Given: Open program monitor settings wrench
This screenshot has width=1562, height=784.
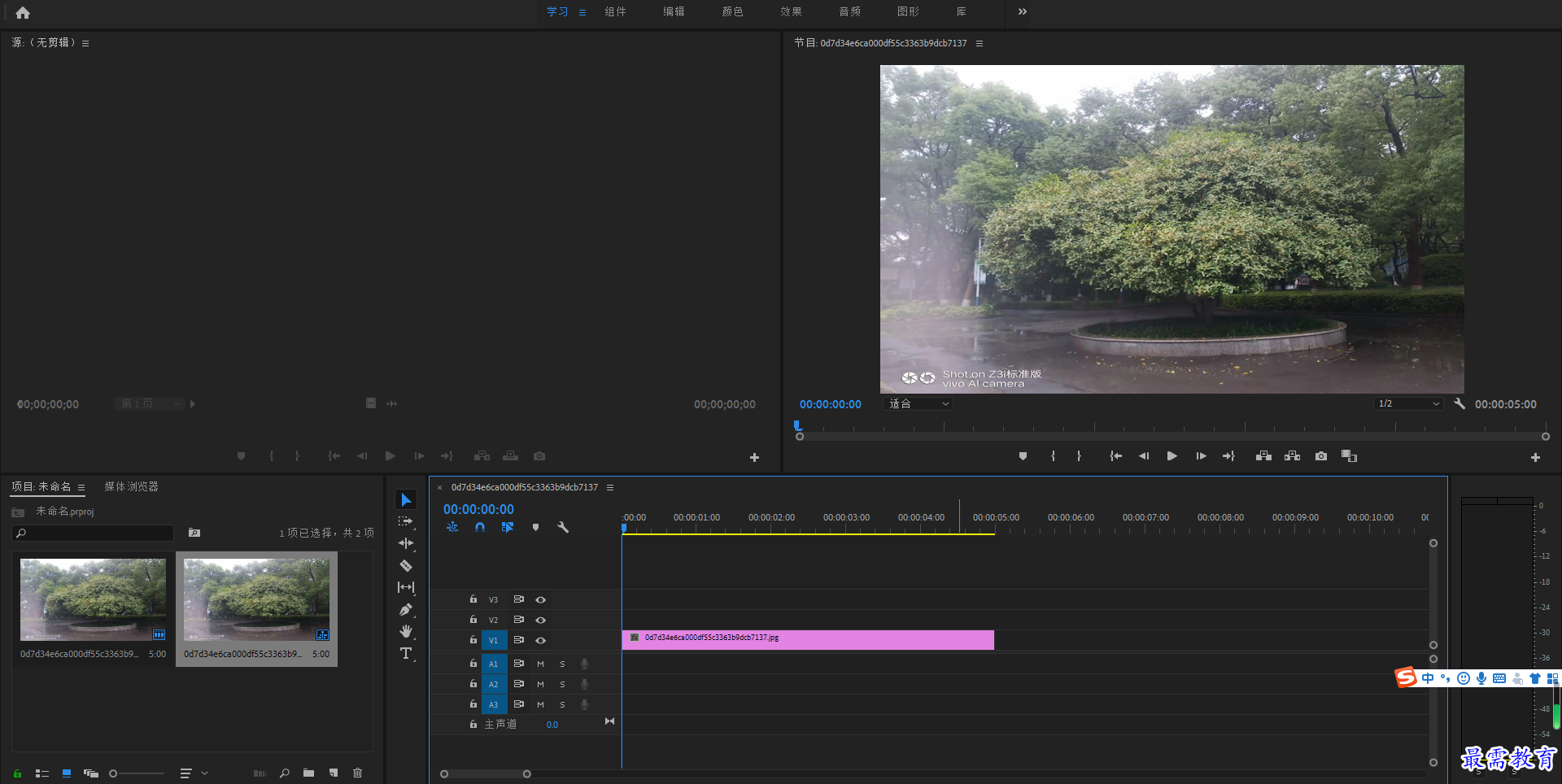Looking at the screenshot, I should pos(1459,403).
